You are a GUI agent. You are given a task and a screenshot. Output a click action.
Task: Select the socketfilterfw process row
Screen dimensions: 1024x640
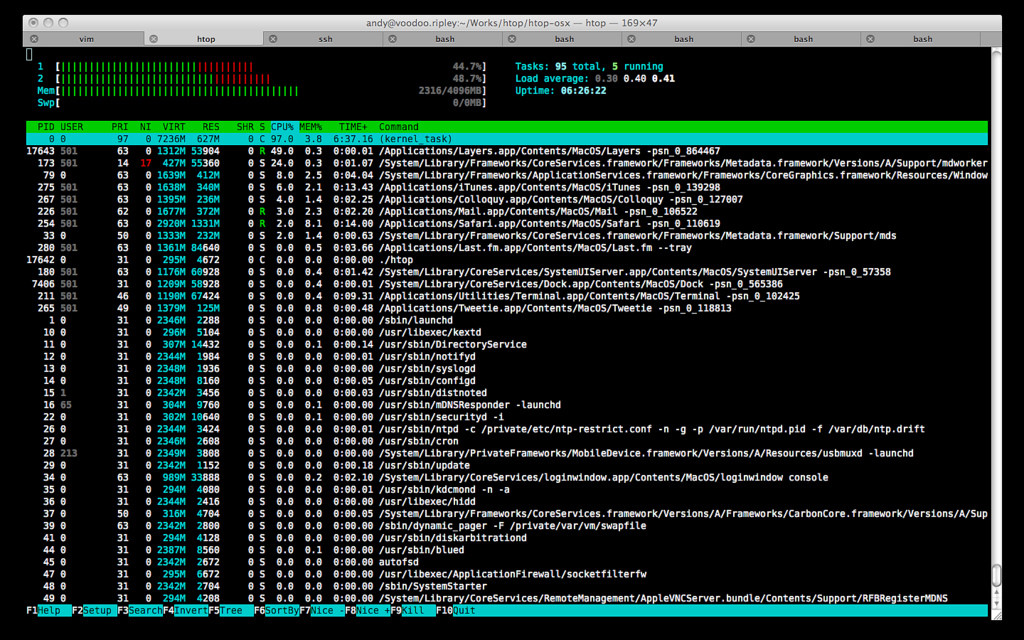[507, 574]
